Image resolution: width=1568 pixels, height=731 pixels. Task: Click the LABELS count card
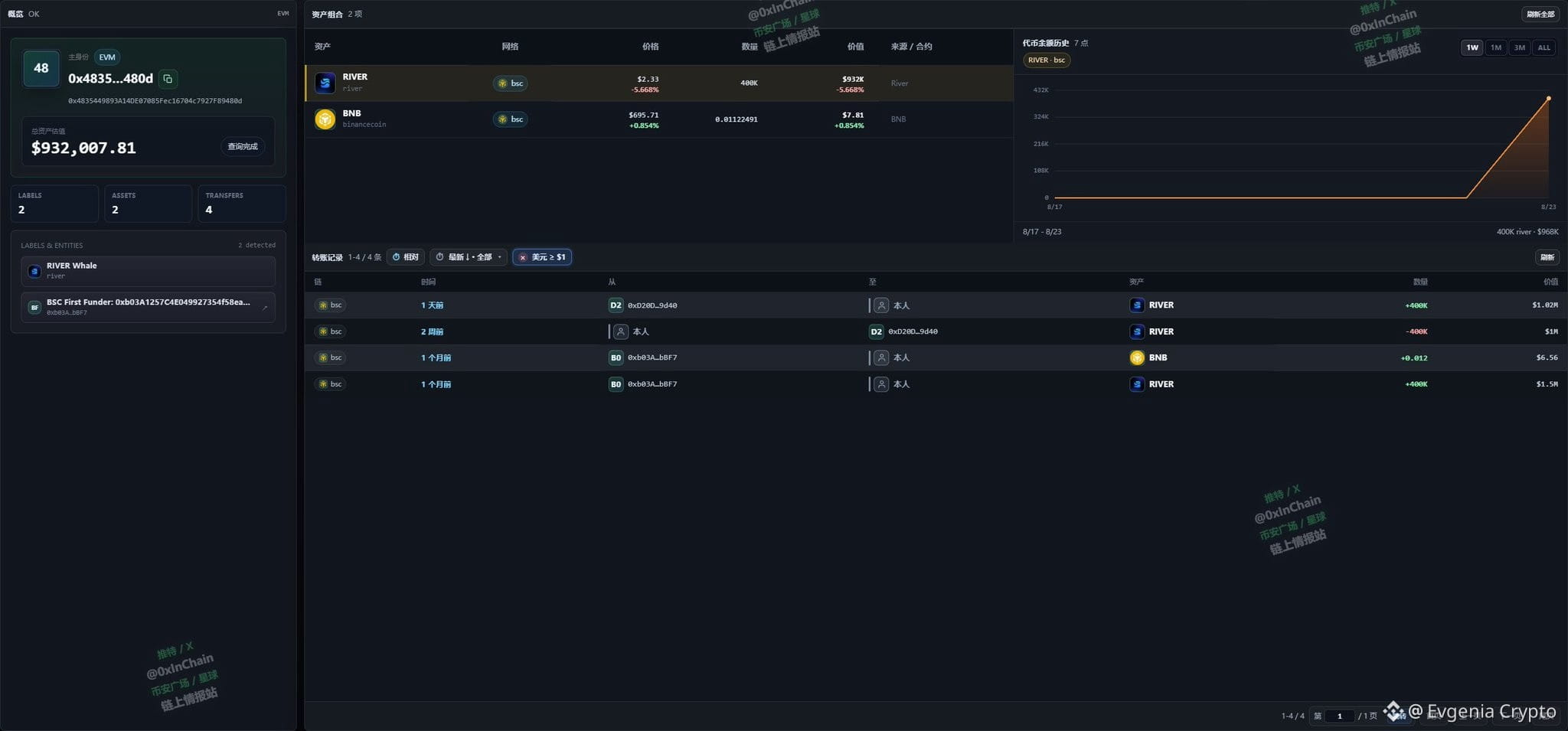coord(55,204)
